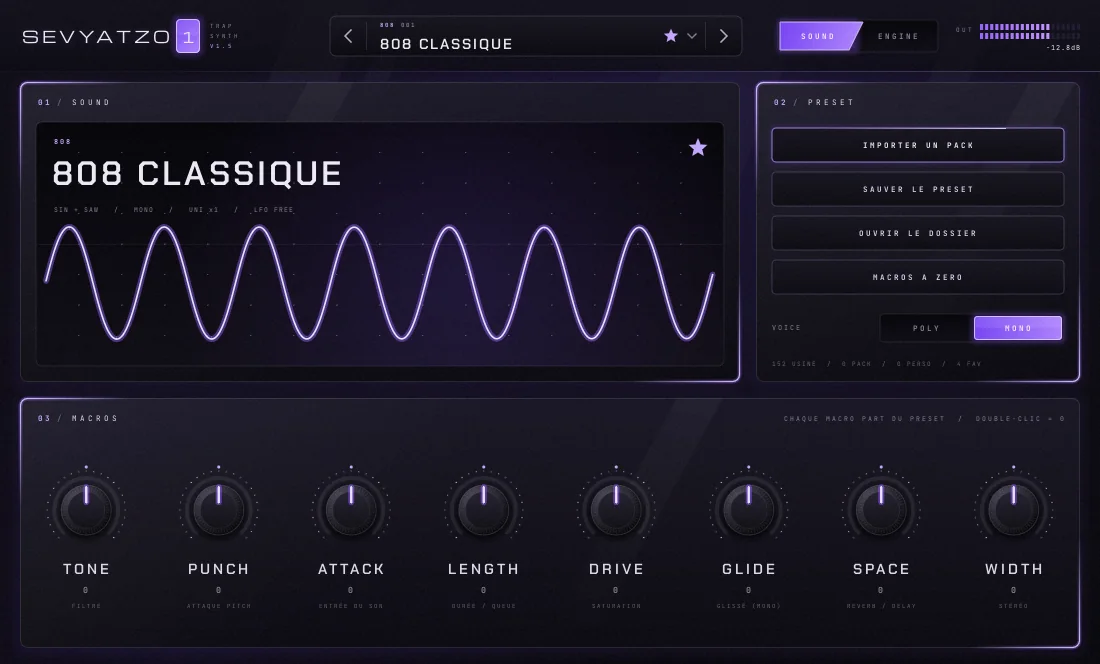Toggle the star in the 808 CLASSIQUE display
The width and height of the screenshot is (1100, 664).
(697, 147)
